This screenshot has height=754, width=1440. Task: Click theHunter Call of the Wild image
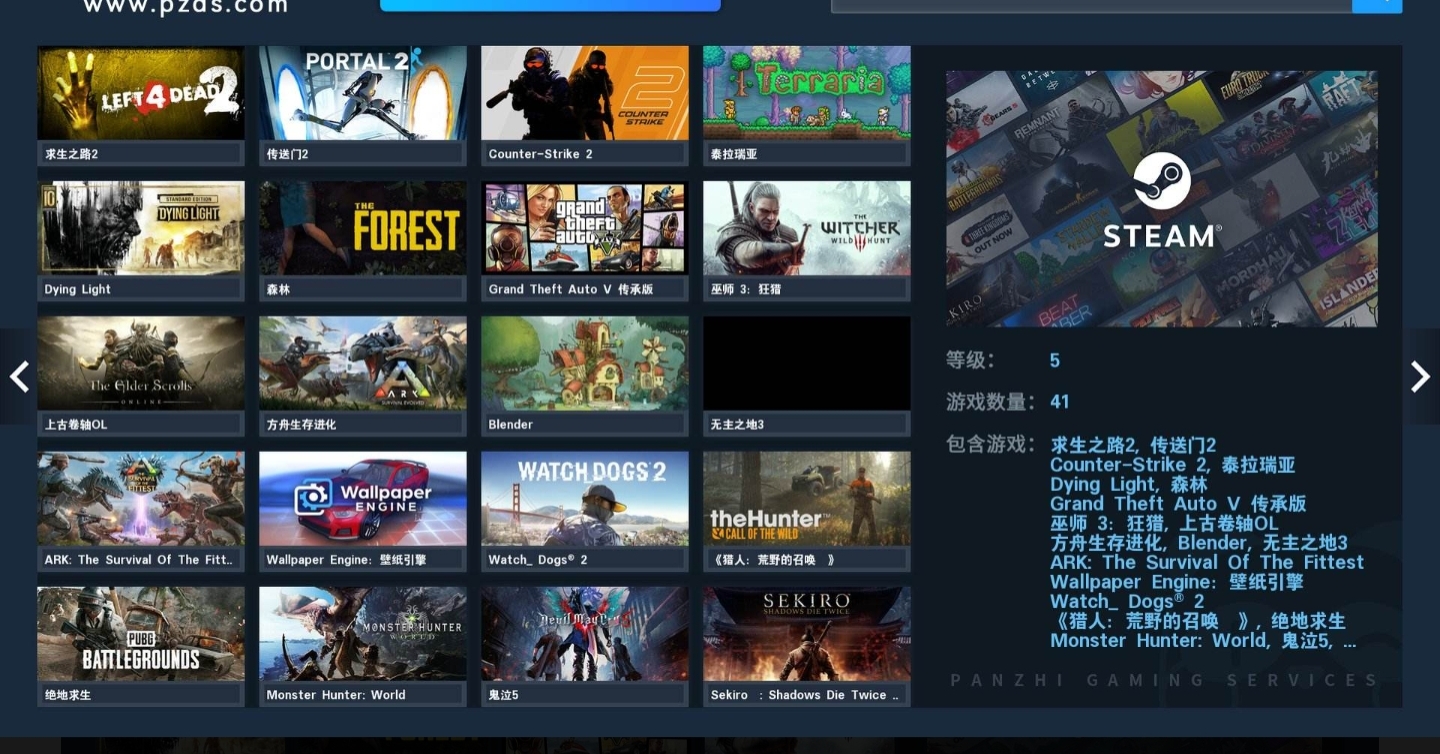[807, 498]
